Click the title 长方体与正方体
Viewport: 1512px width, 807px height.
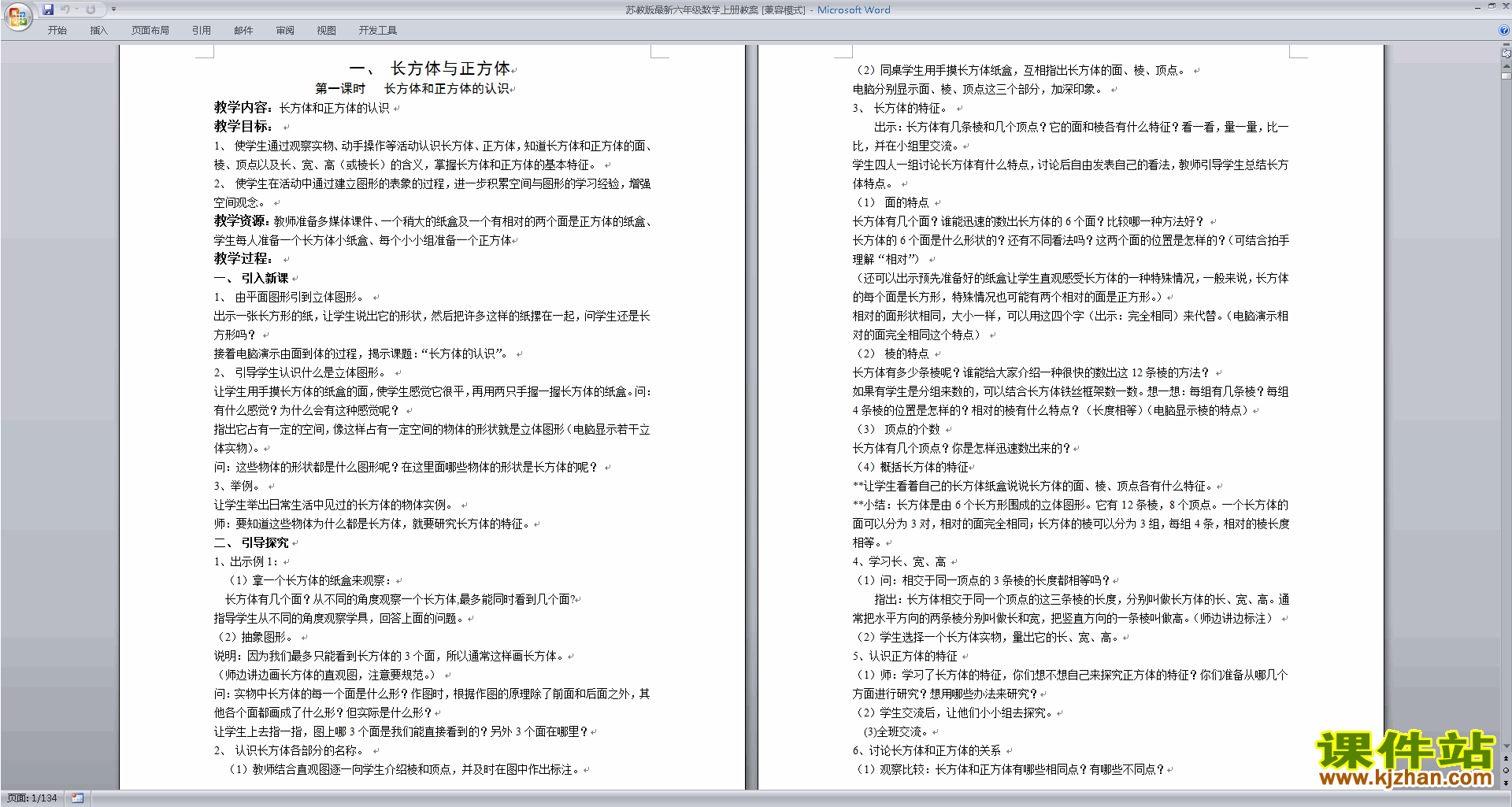tap(450, 68)
